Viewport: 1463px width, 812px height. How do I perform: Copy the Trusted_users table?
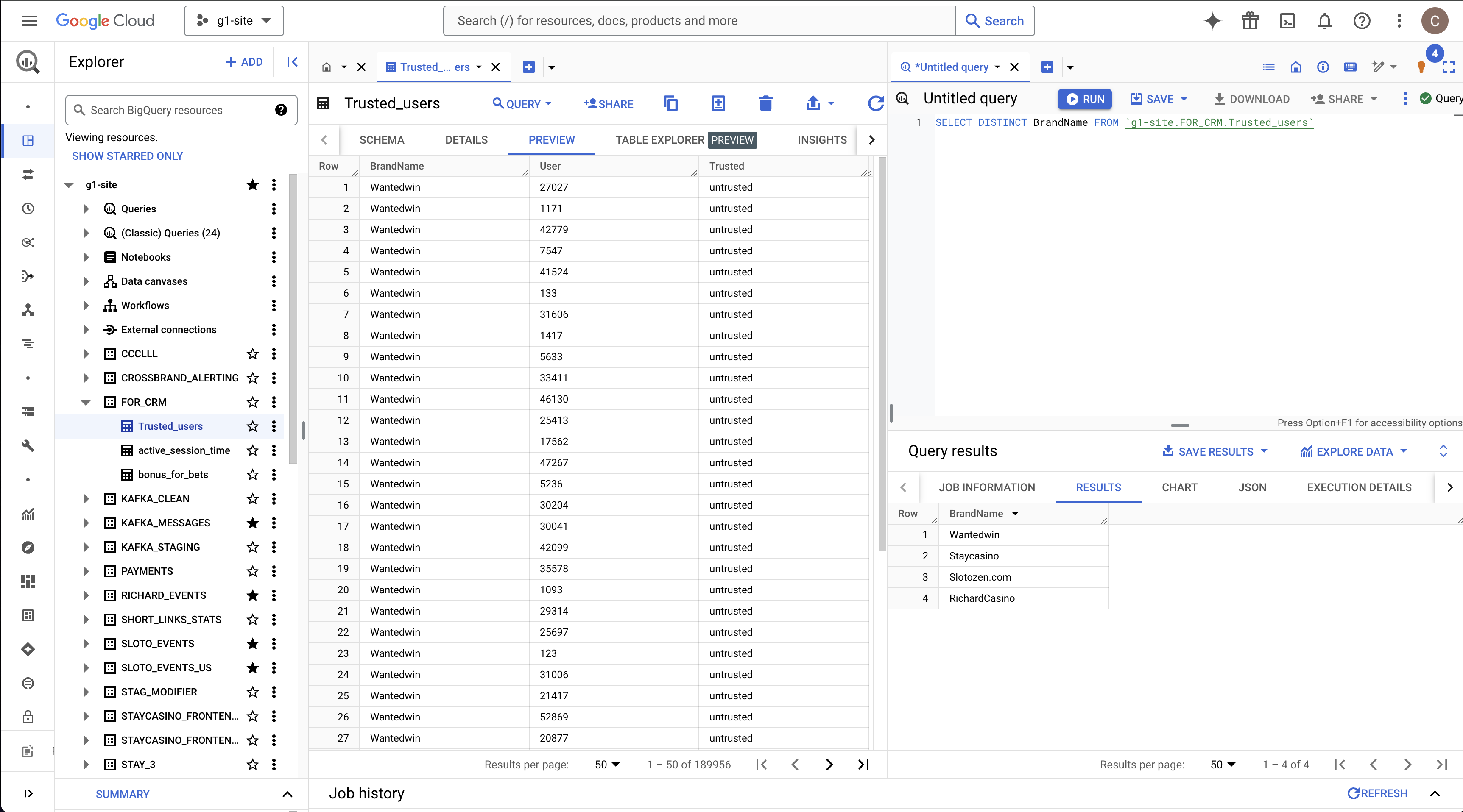671,103
